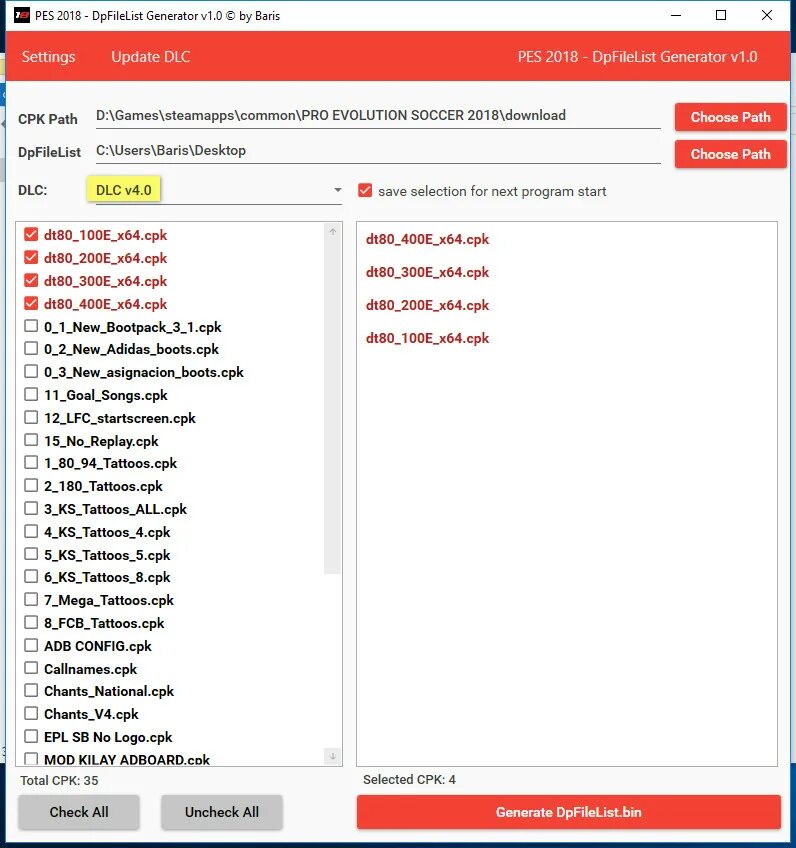Check 3_KS_Tattoos_ALL.cpk checkbox
Screen dimensions: 796x848
click(31, 508)
